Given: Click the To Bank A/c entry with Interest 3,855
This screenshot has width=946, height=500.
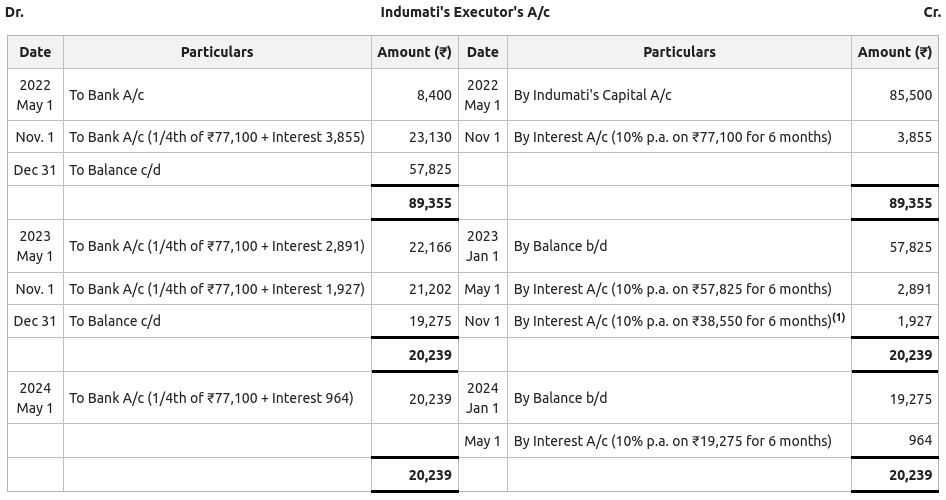Looking at the screenshot, I should [217, 137].
